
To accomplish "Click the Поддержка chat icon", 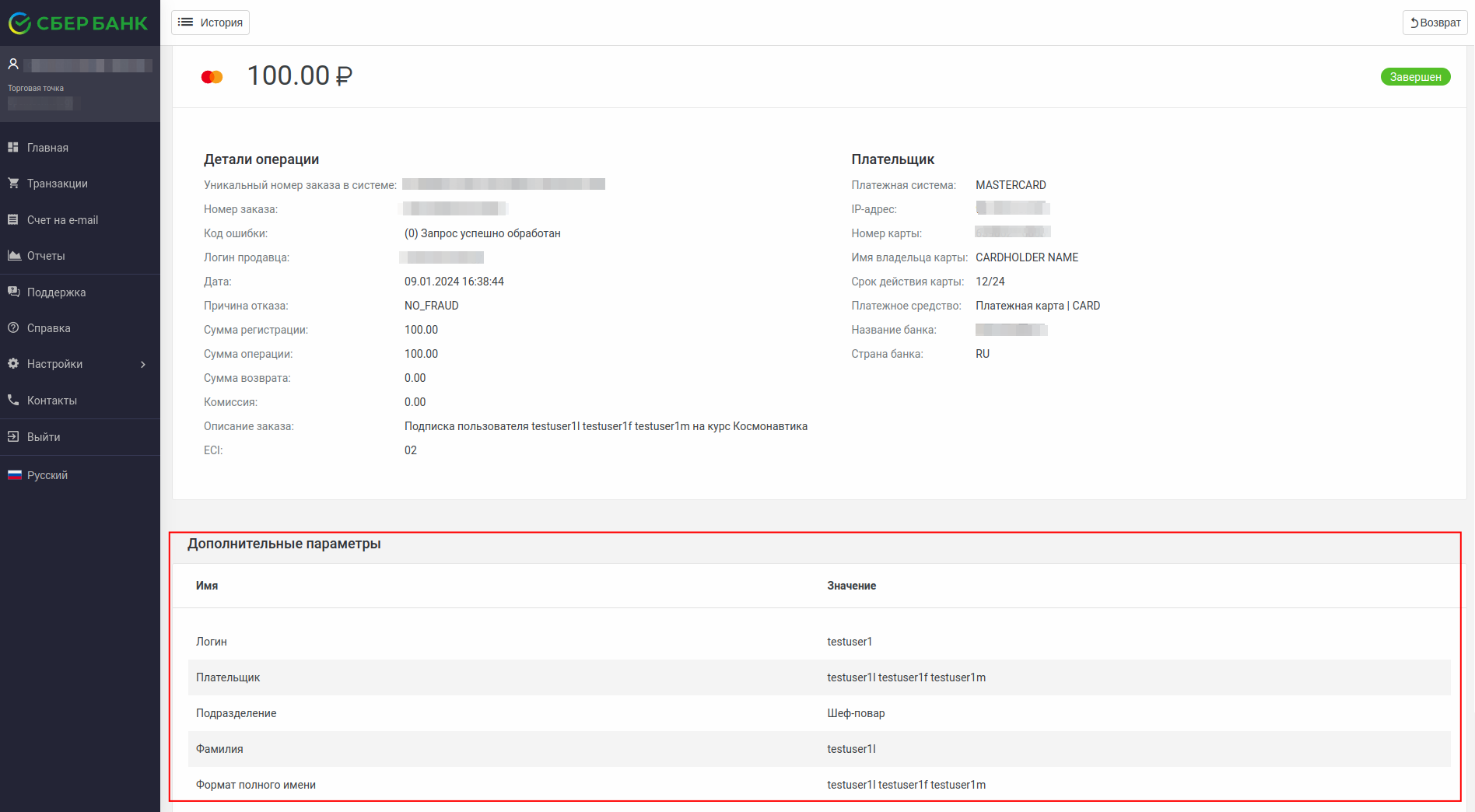I will (x=13, y=292).
